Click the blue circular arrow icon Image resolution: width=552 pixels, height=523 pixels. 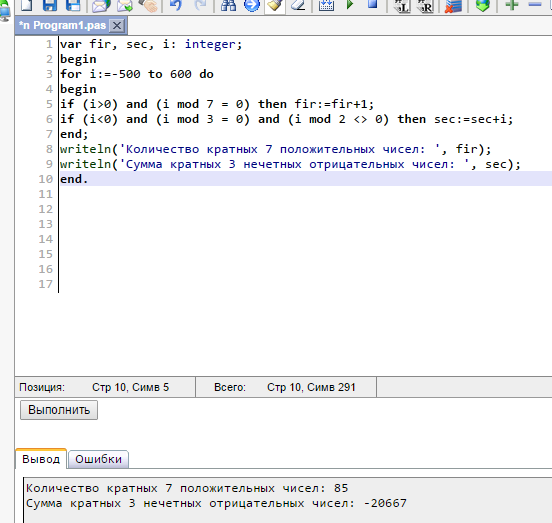[x=252, y=5]
